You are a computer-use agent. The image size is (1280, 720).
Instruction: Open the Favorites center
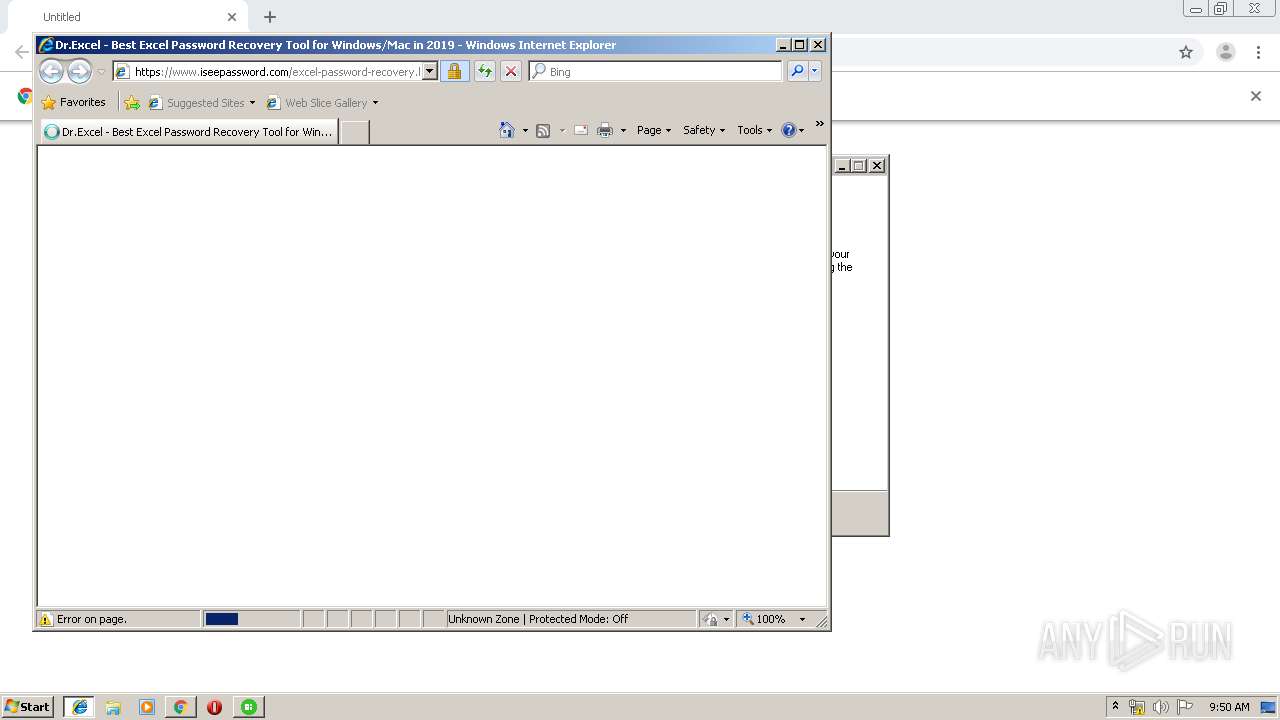pos(73,102)
